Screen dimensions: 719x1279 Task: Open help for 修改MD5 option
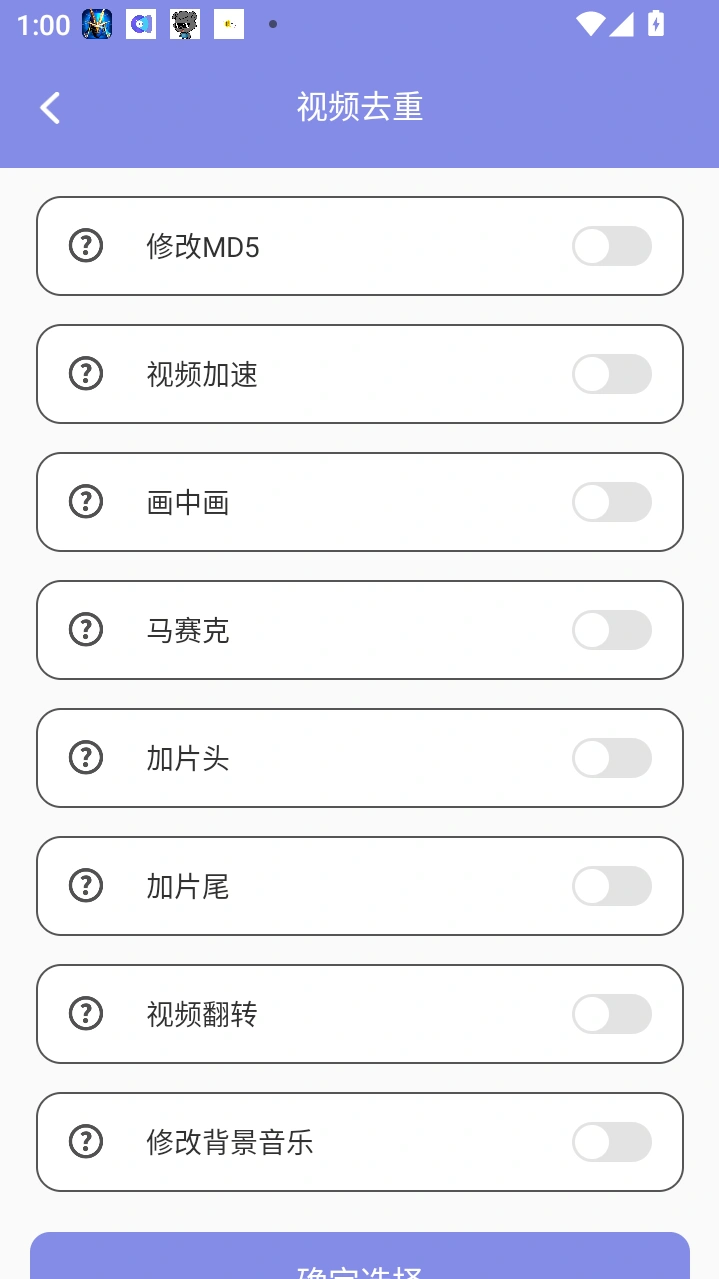click(x=86, y=245)
